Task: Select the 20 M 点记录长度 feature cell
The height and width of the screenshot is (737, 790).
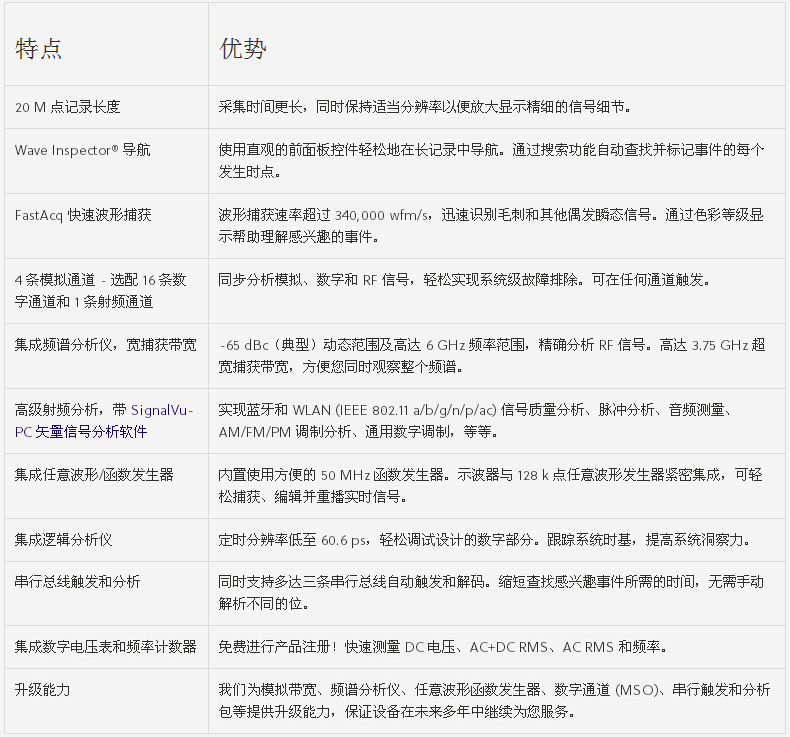Action: click(x=68, y=107)
